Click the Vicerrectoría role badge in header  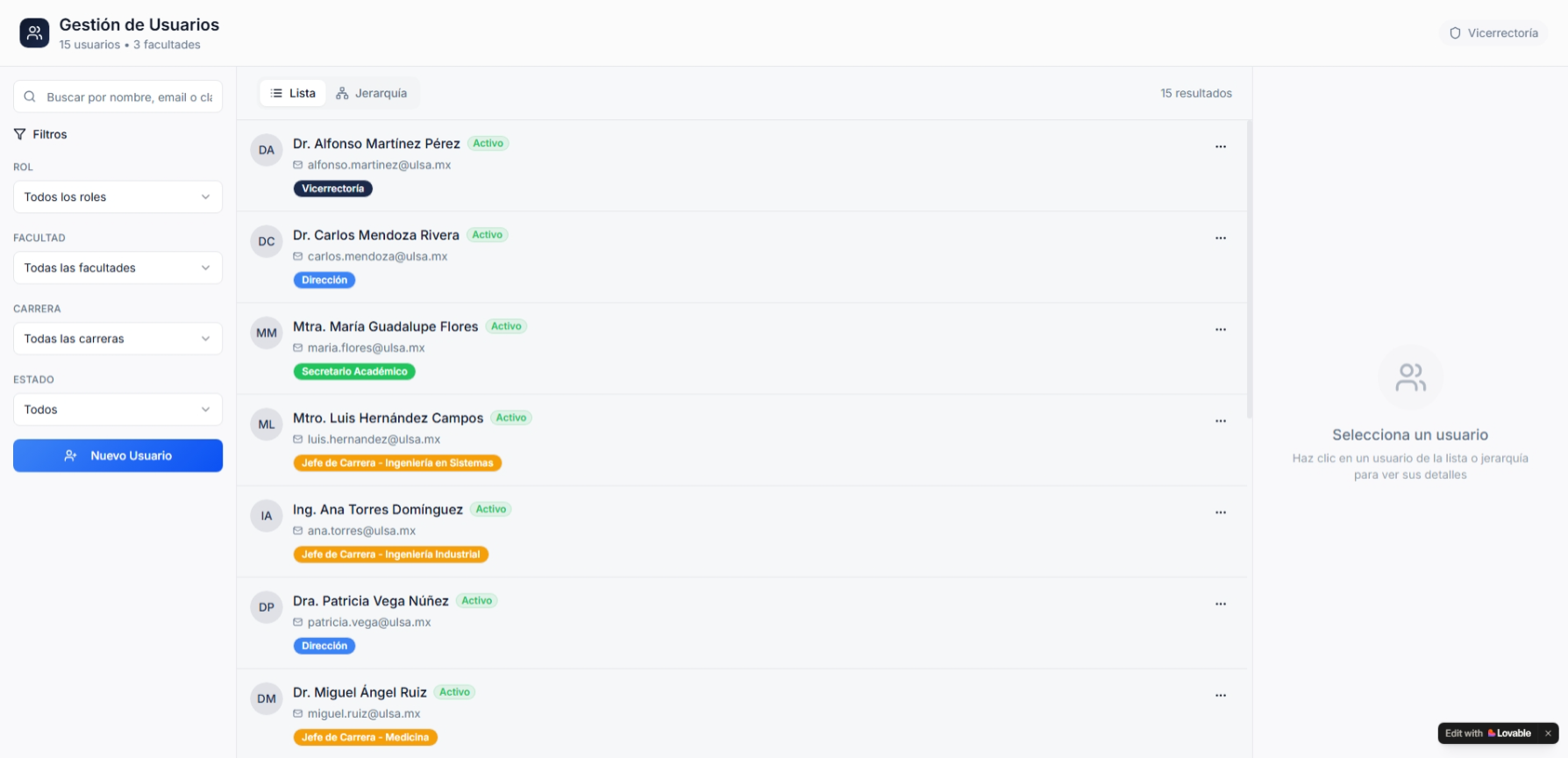(1493, 33)
